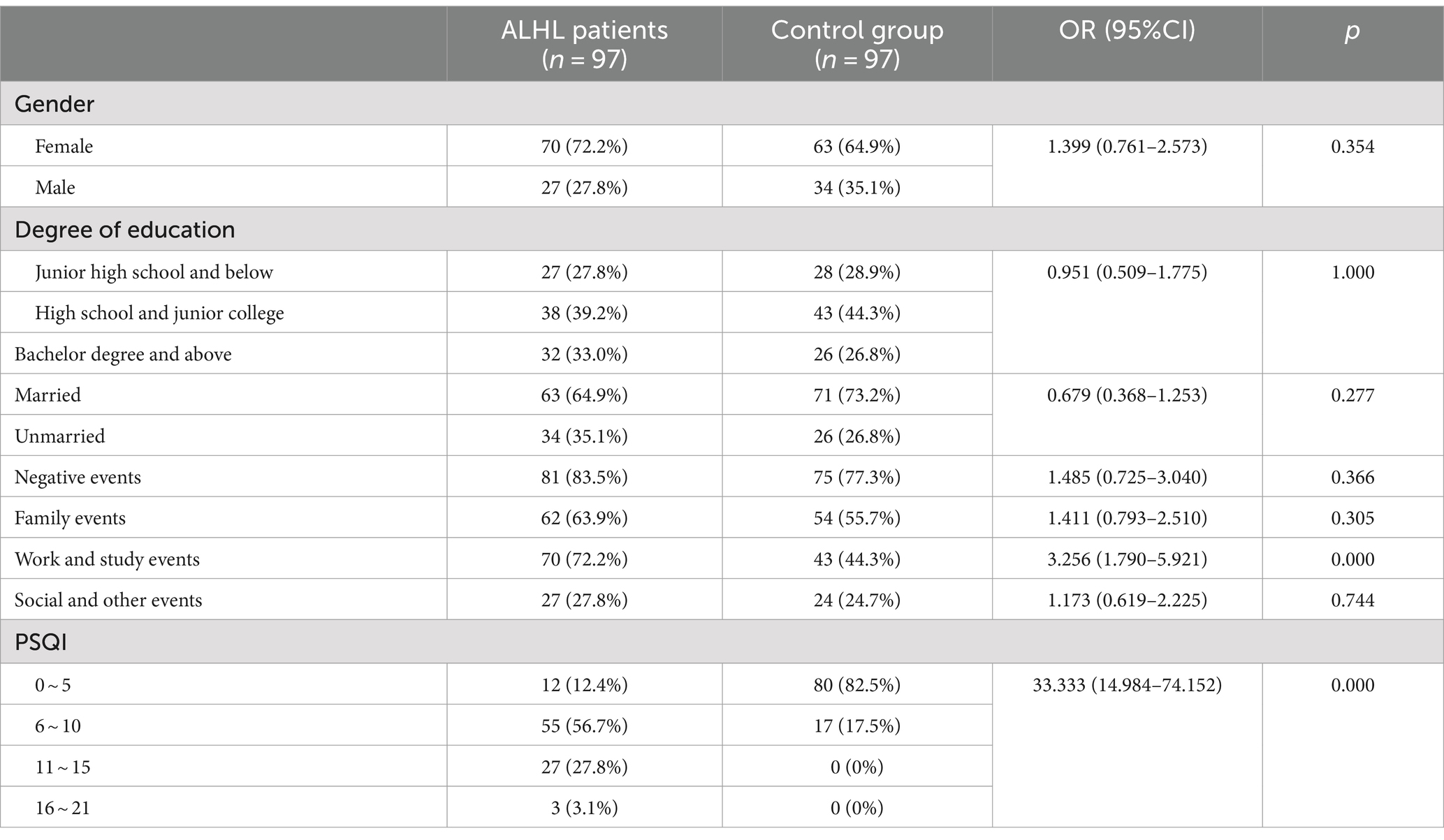Click the Female row label
Image resolution: width=1444 pixels, height=840 pixels.
64,146
